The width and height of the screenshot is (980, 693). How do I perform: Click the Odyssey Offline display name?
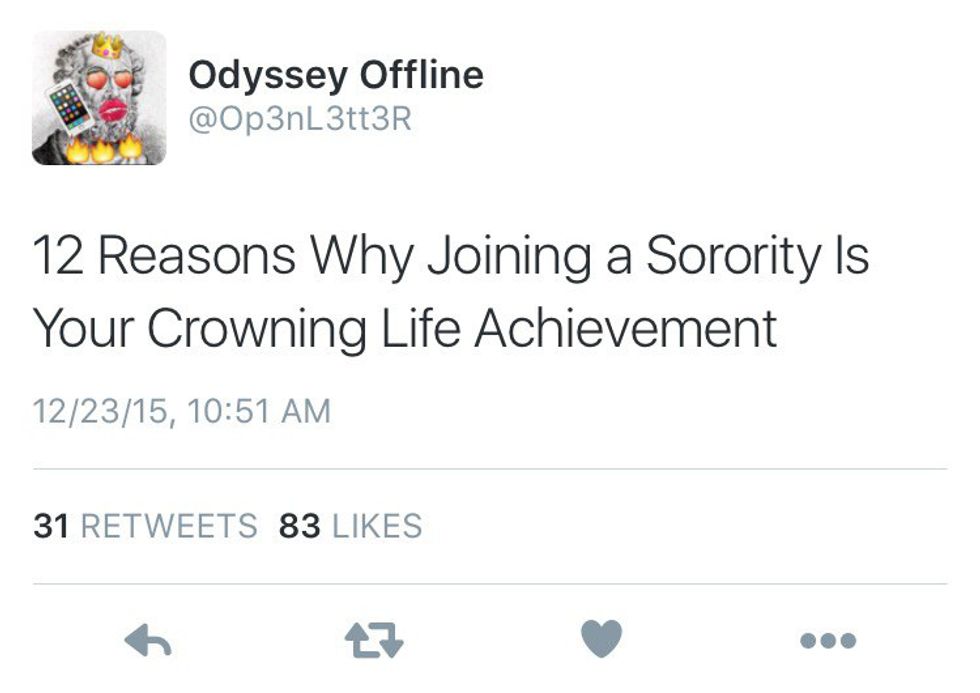336,75
